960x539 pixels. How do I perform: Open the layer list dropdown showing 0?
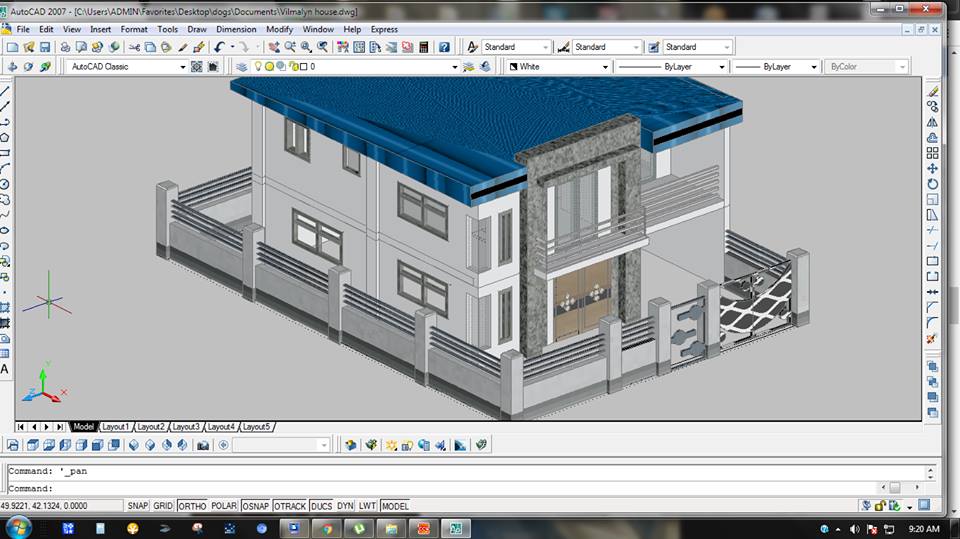pyautogui.click(x=453, y=67)
